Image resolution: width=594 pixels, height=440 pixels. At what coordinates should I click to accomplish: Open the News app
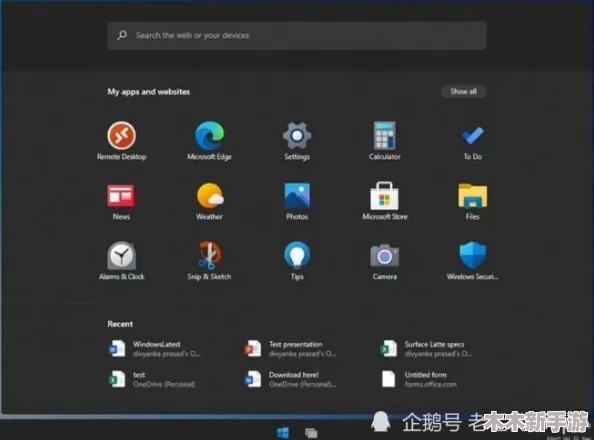point(121,202)
